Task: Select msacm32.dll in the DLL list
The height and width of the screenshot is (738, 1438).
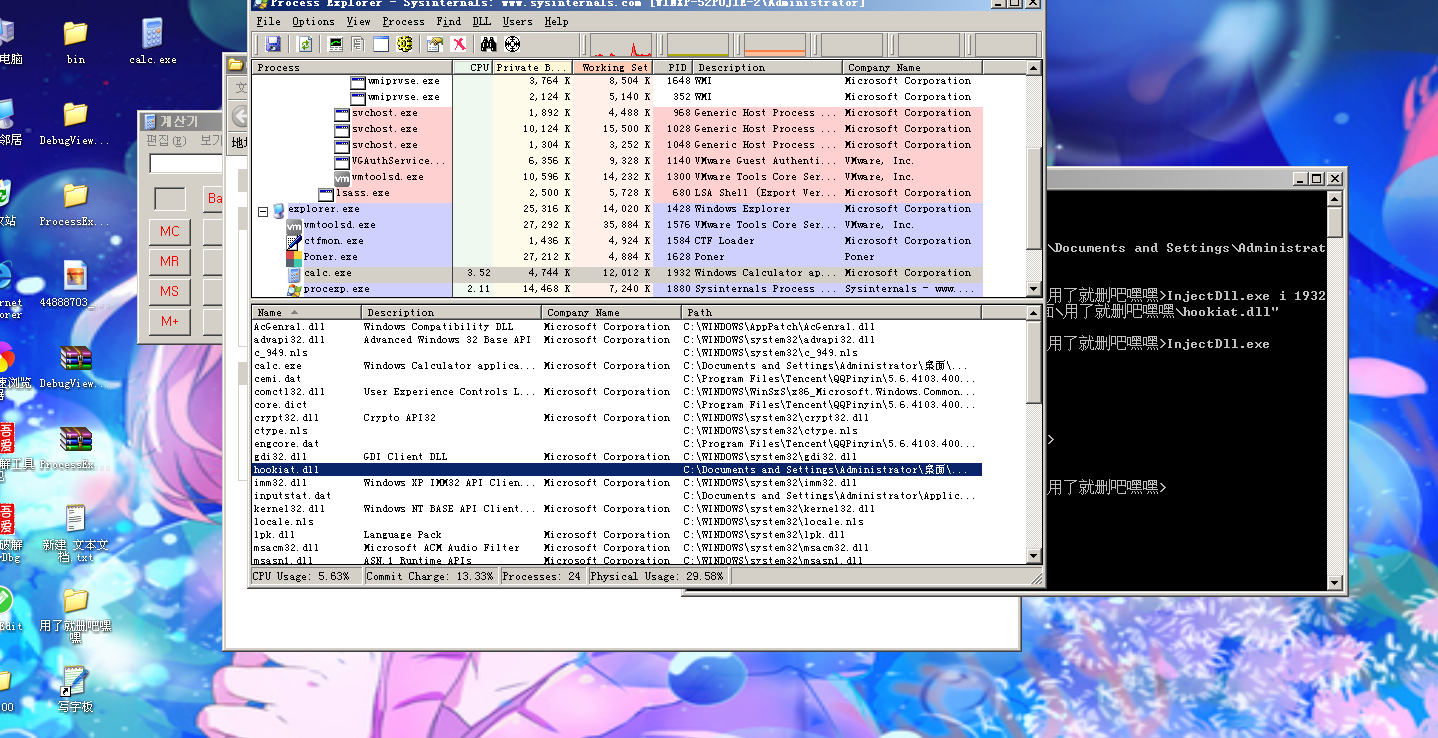Action: pyautogui.click(x=617, y=547)
